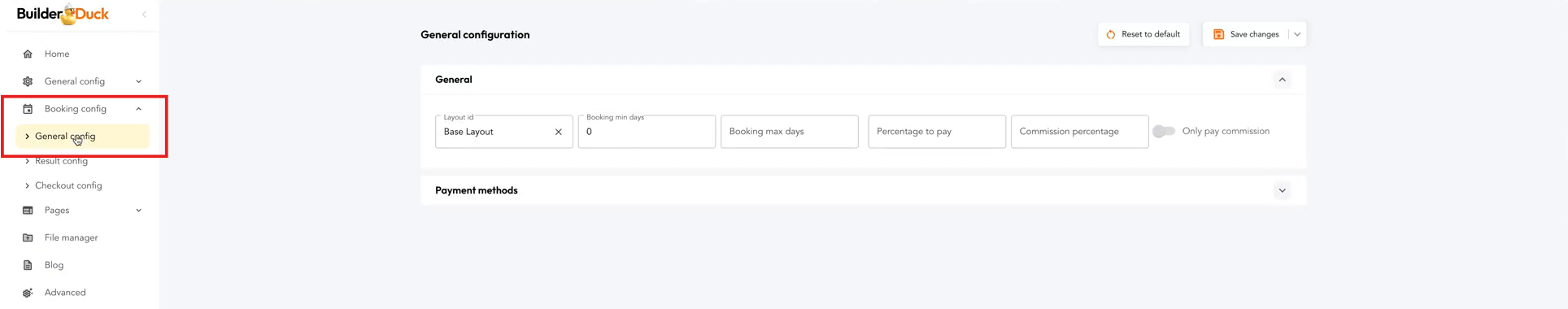This screenshot has width=1568, height=309.
Task: Clear the Base Layout selection
Action: click(x=559, y=132)
